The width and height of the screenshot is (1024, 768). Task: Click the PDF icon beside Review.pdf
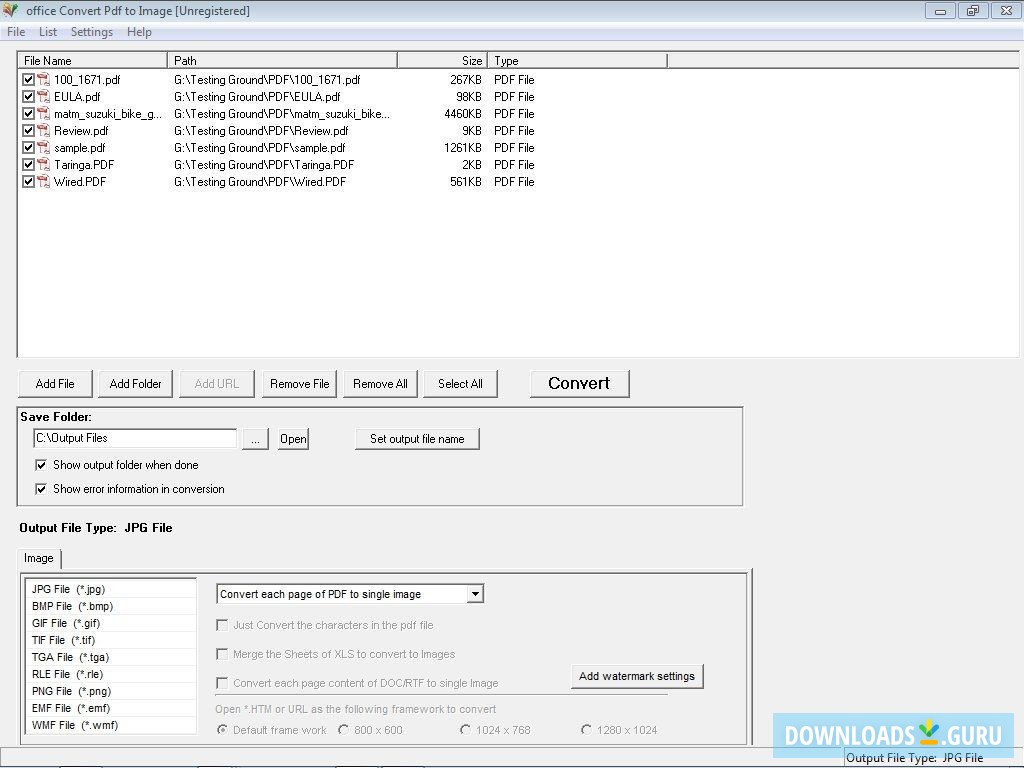coord(43,131)
